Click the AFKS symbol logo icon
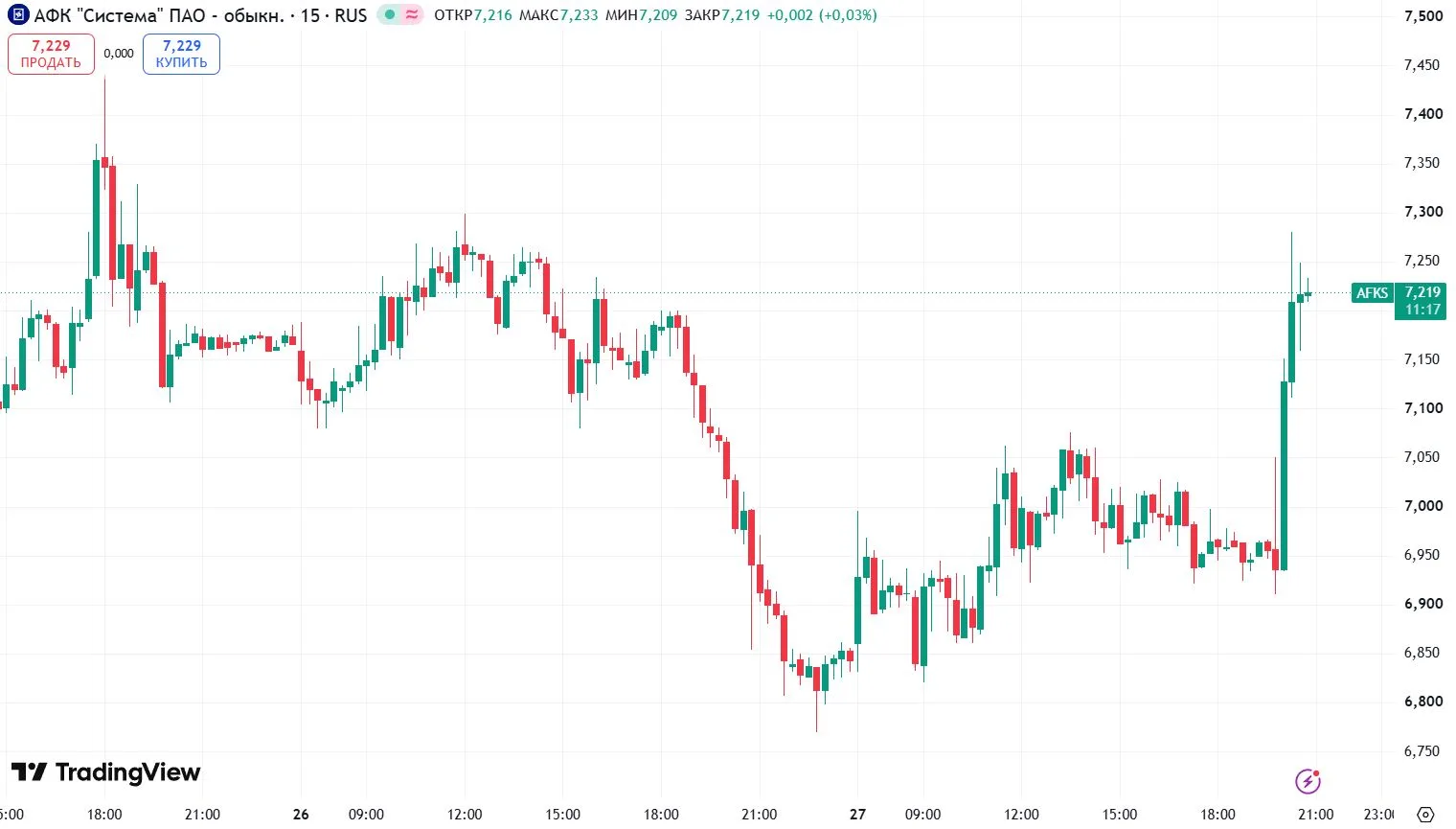The height and width of the screenshot is (829, 1456). click(x=17, y=15)
